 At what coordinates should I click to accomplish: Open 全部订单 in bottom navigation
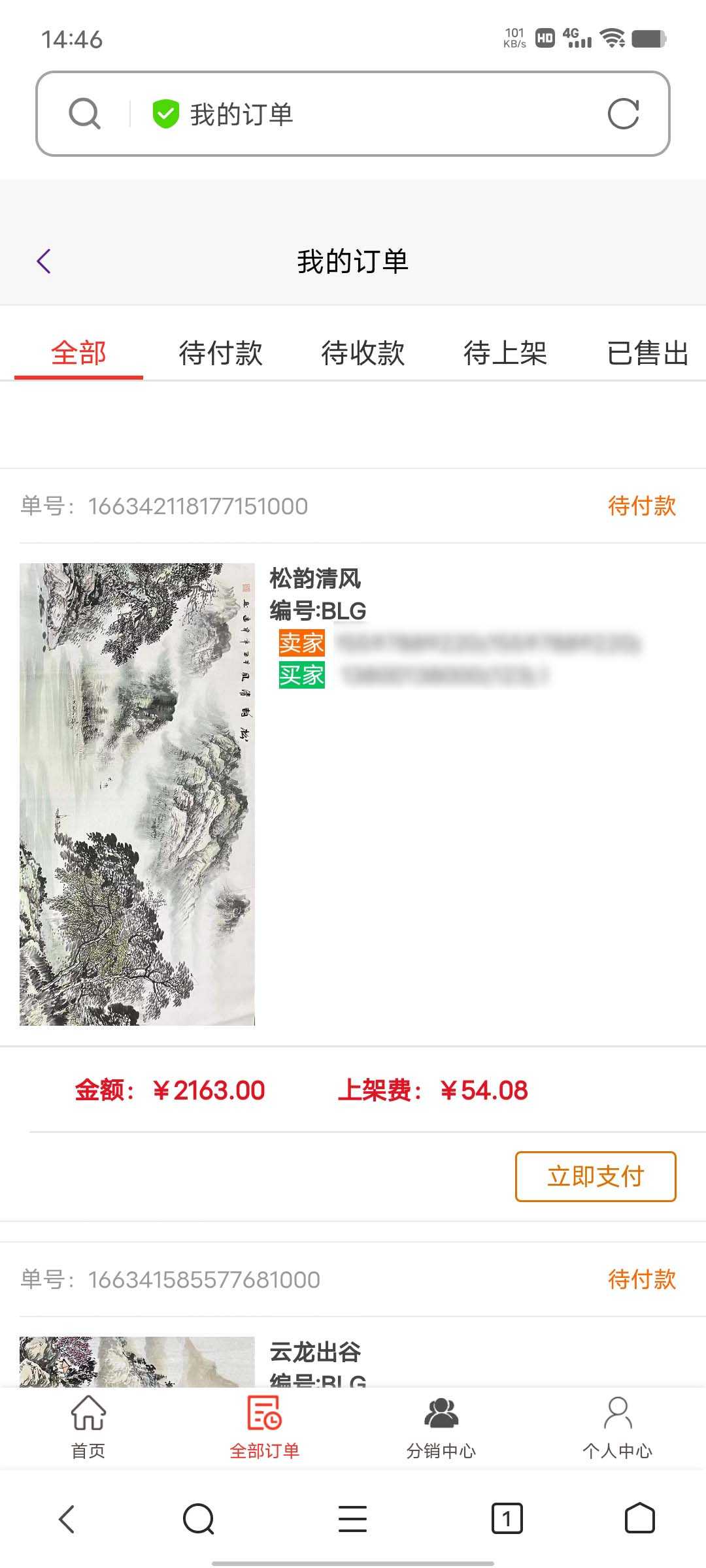[x=264, y=1428]
